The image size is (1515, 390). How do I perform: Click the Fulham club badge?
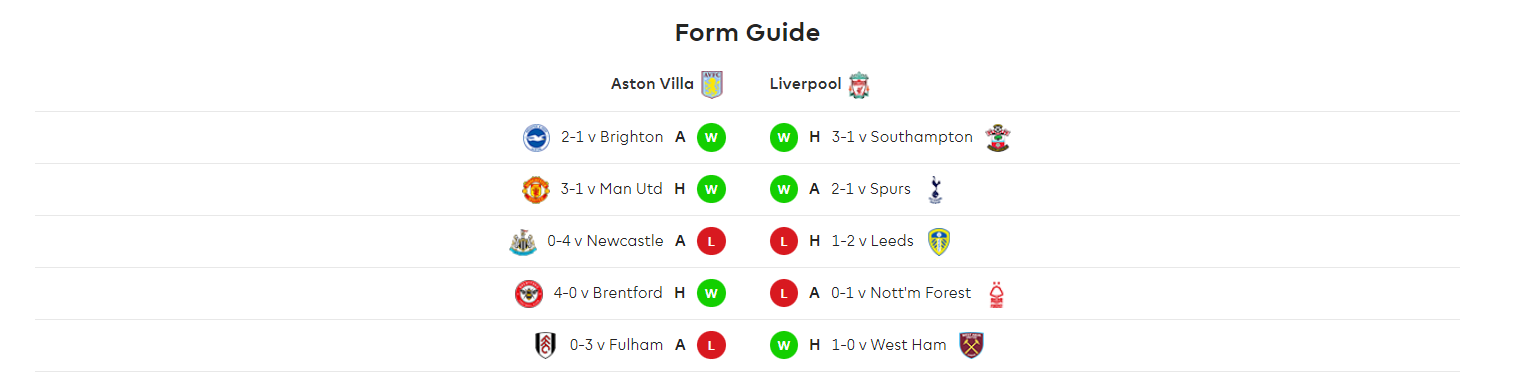[545, 345]
